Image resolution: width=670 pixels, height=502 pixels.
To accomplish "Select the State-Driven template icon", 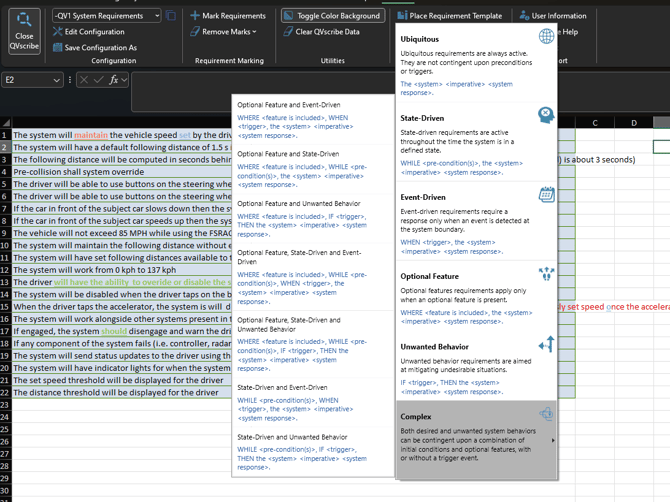I will point(546,117).
